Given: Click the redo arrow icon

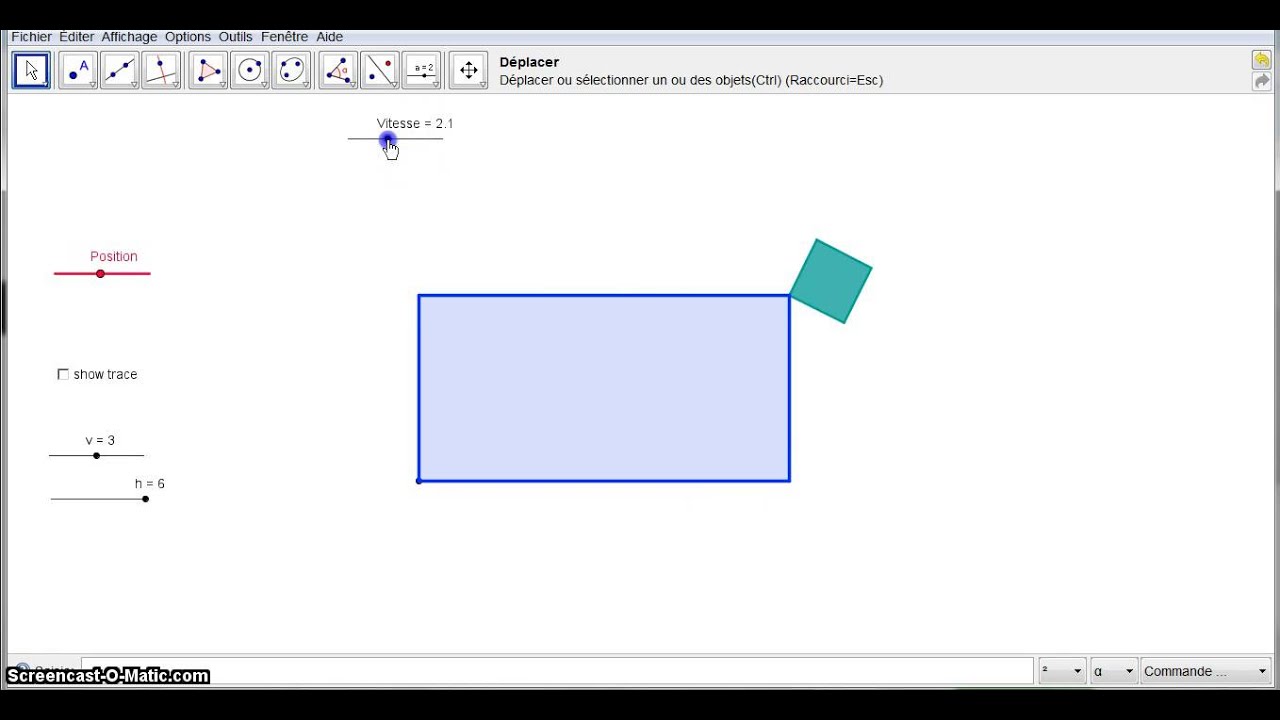Looking at the screenshot, I should tap(1261, 81).
